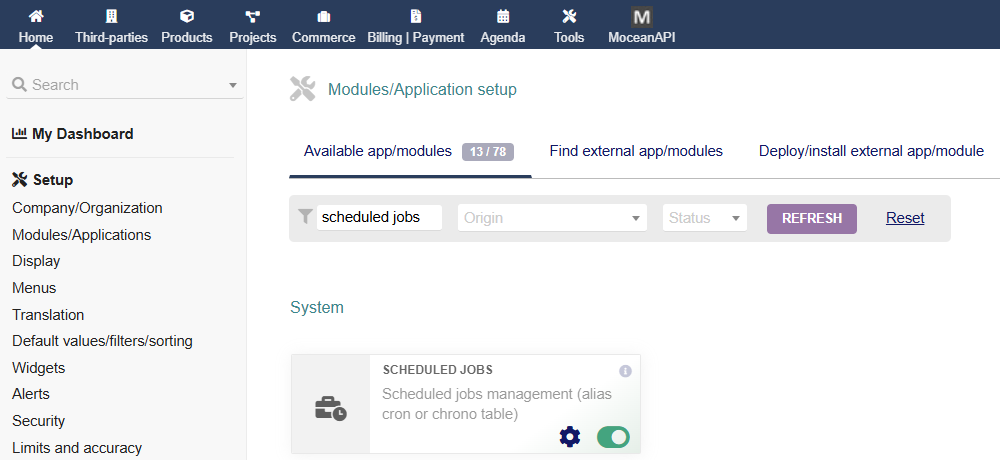Switch to Find external app/modules tab
The image size is (1000, 460).
[636, 151]
